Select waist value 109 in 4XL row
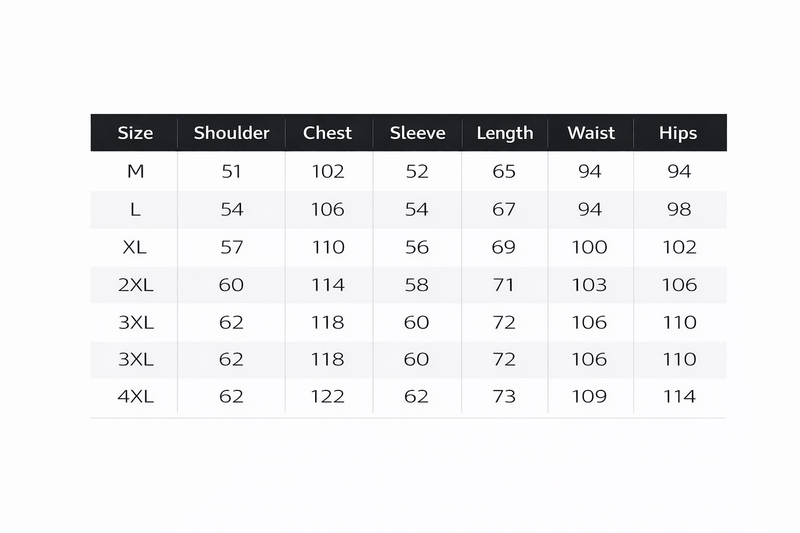Screen dimensions: 800x533 pyautogui.click(x=589, y=397)
